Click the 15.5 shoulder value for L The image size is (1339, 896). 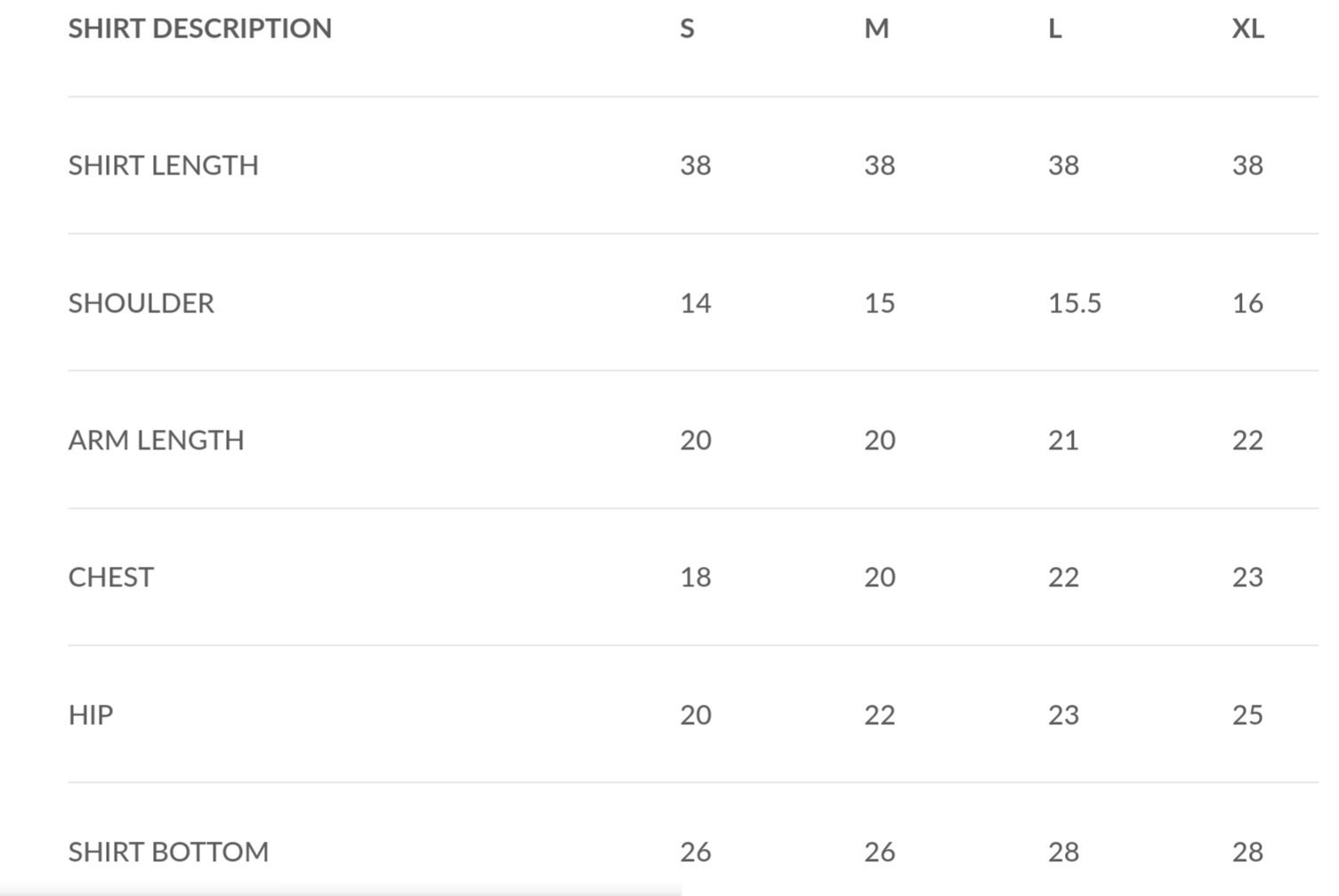pos(1075,303)
